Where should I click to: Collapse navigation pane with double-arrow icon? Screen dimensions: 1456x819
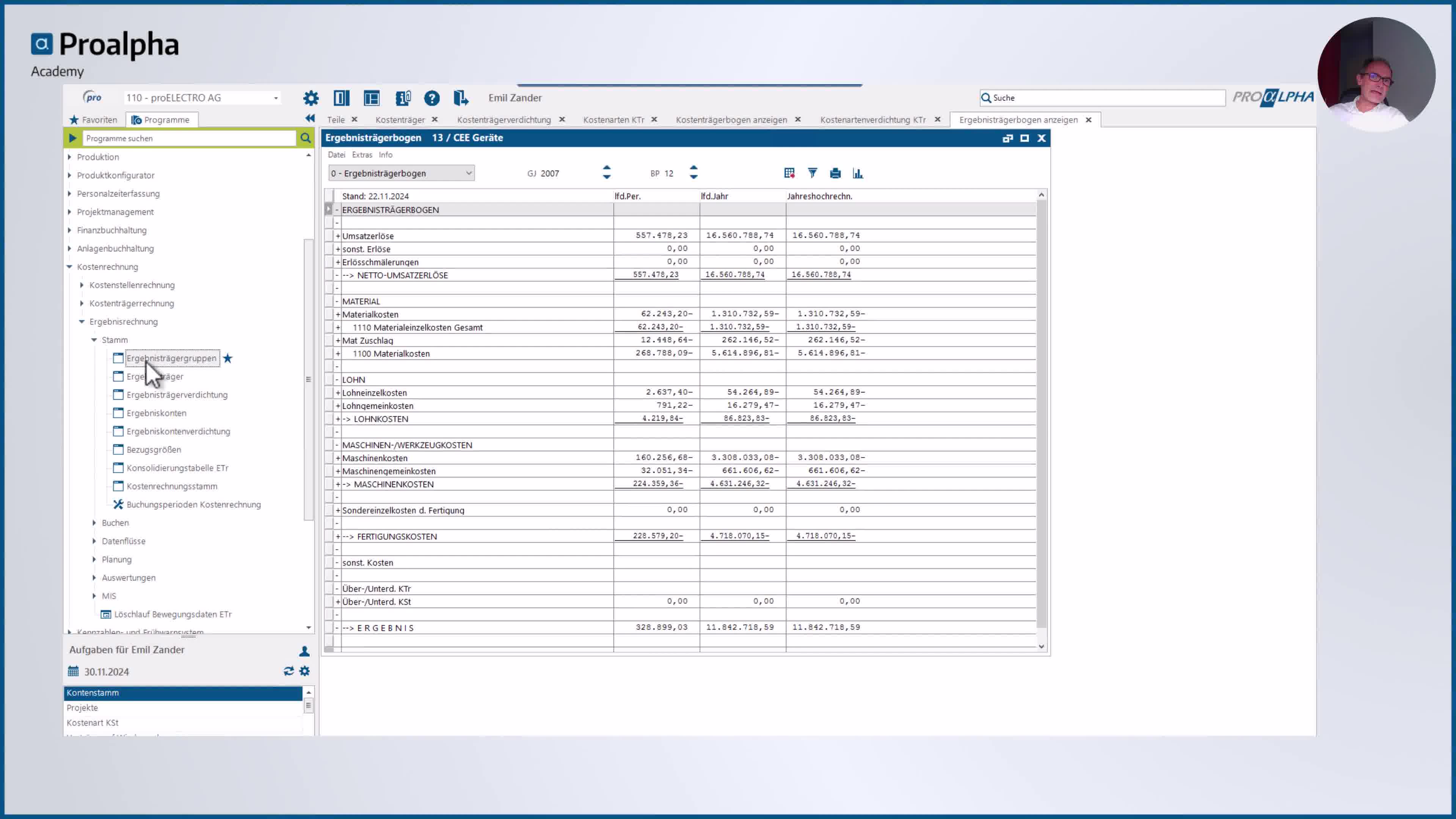pyautogui.click(x=310, y=118)
